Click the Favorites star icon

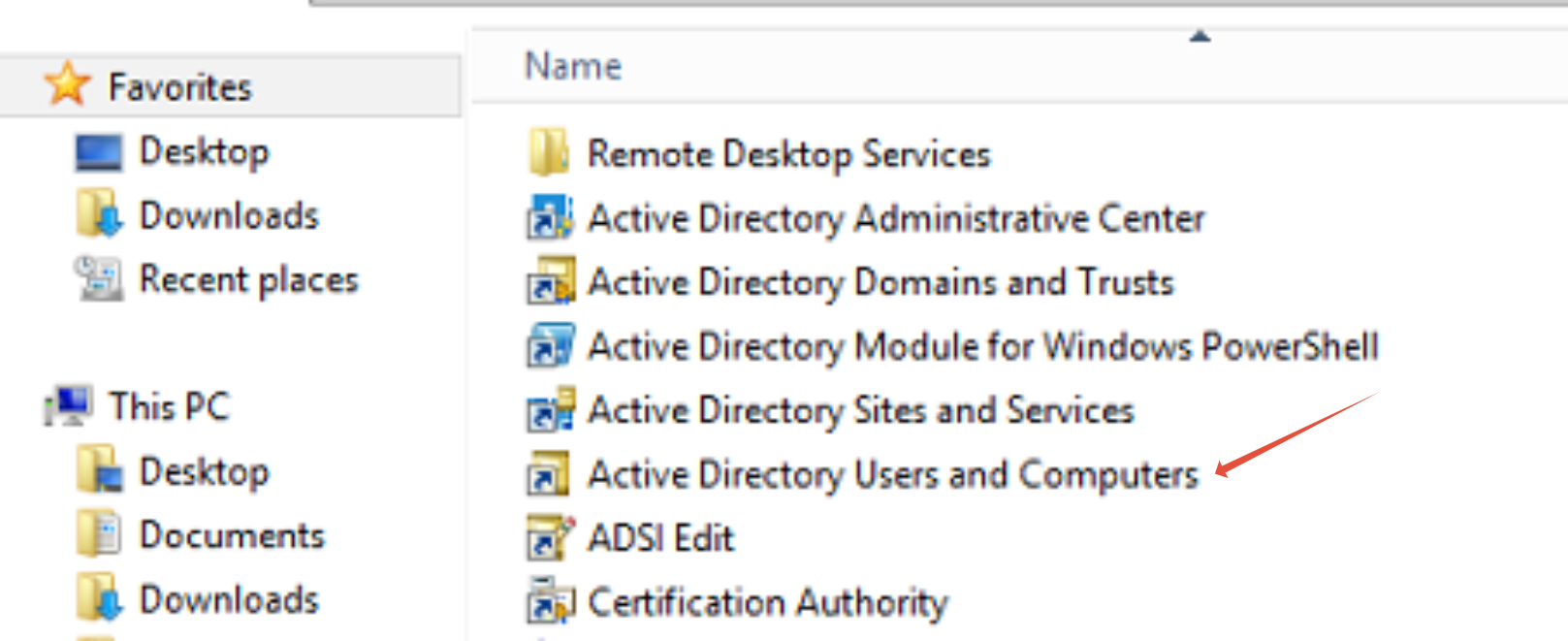coord(67,84)
